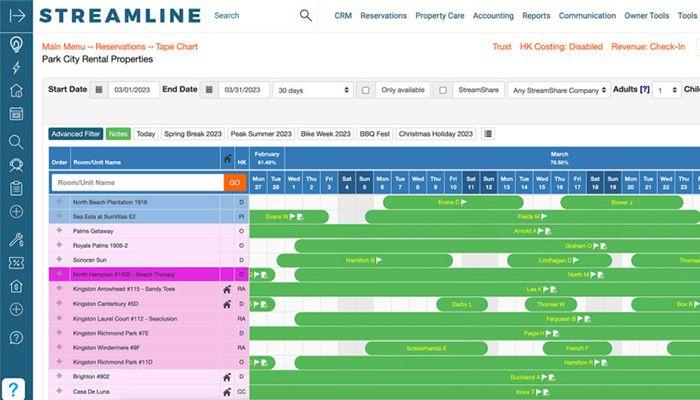Click move handle on Sonoran Sun row
This screenshot has width=700, height=400.
[x=59, y=259]
